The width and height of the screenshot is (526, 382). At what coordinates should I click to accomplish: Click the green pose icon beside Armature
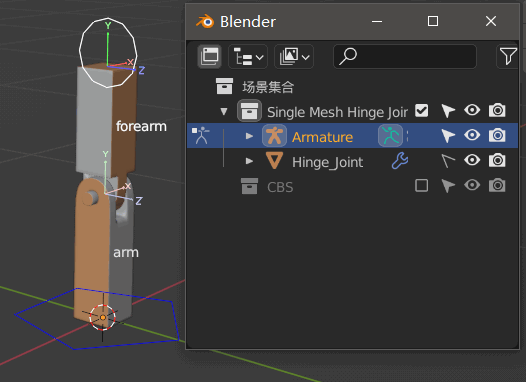[390, 136]
